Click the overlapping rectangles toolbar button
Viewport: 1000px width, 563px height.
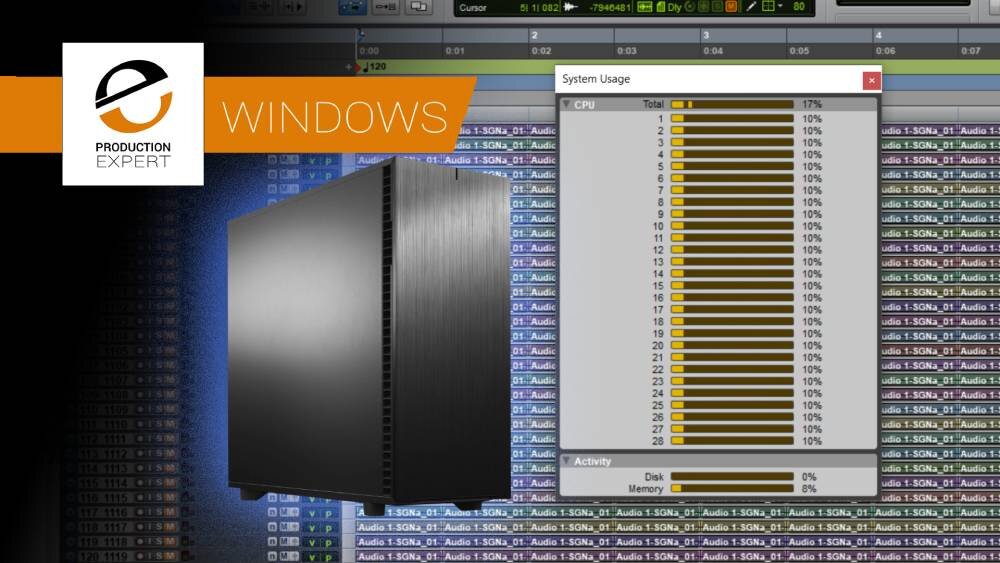click(x=418, y=6)
